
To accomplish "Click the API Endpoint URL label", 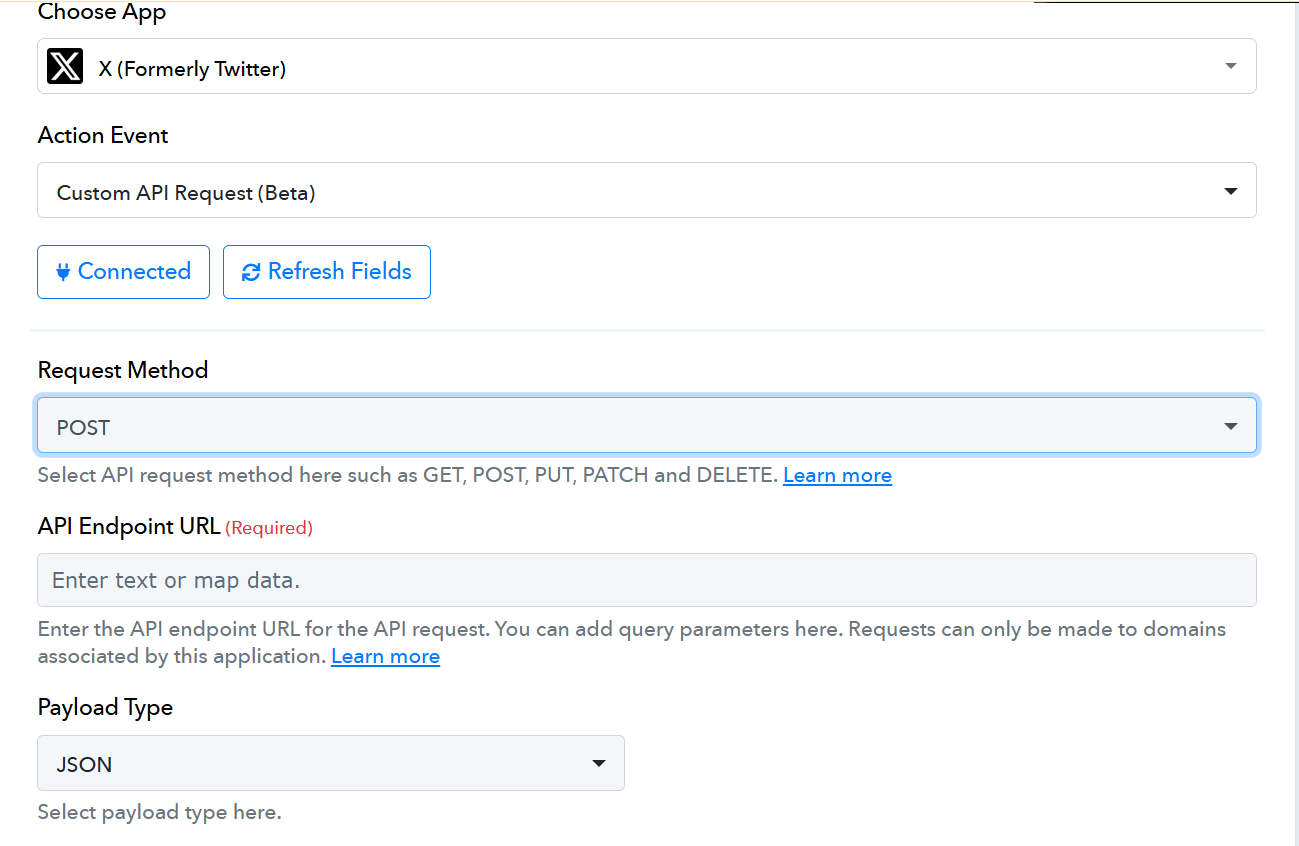I will click(x=129, y=526).
